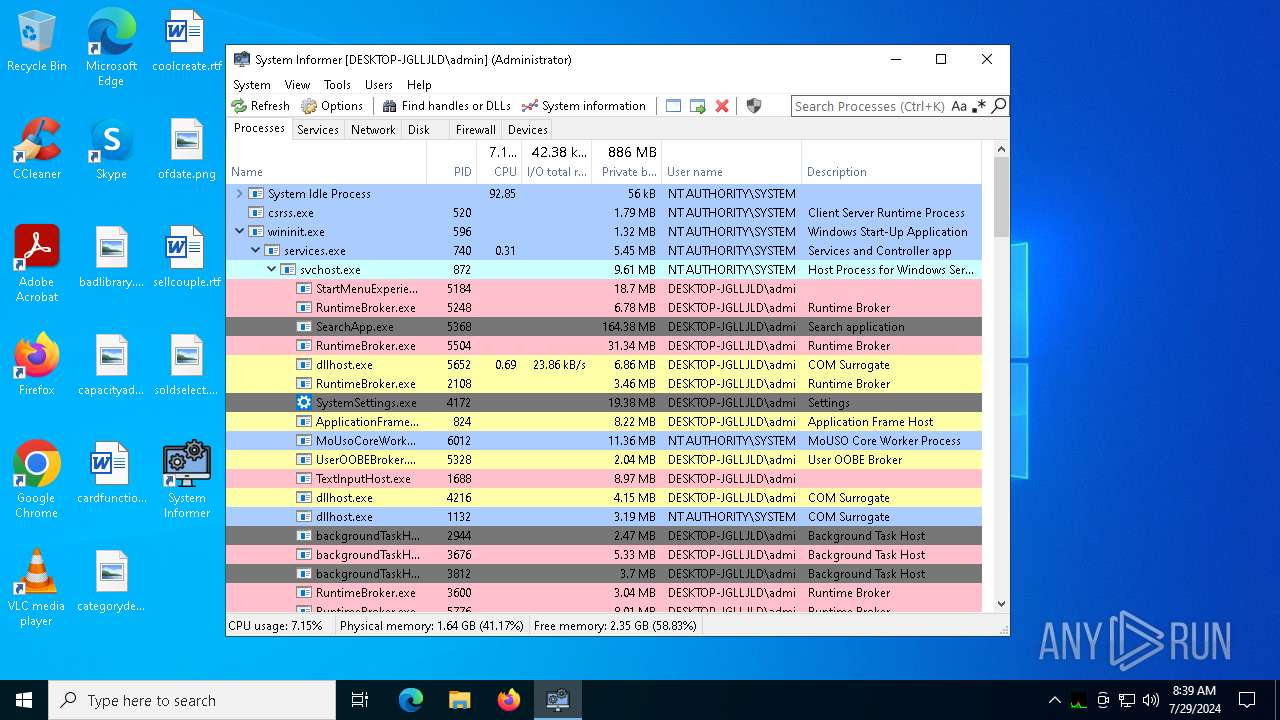Sort by the CPU column header
This screenshot has width=1280, height=720.
499,162
